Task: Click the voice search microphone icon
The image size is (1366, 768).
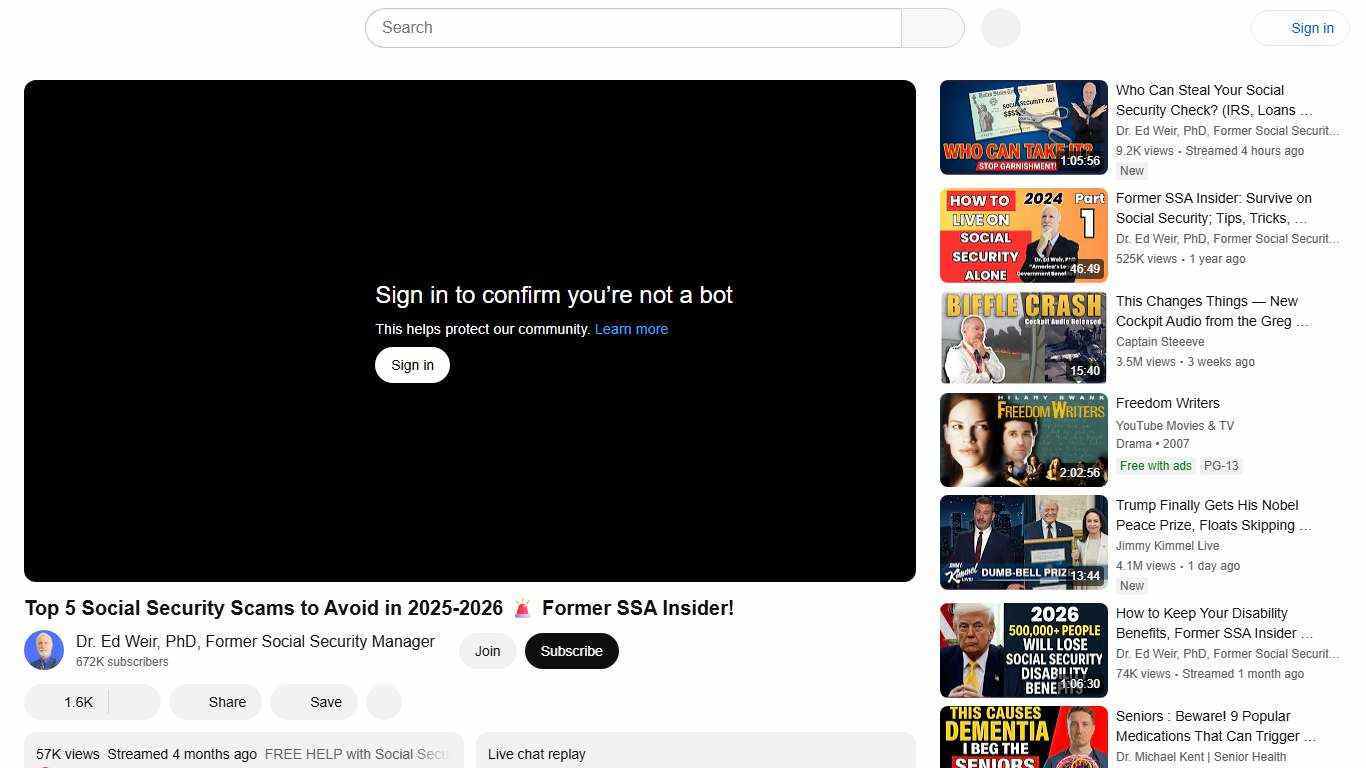Action: [999, 27]
